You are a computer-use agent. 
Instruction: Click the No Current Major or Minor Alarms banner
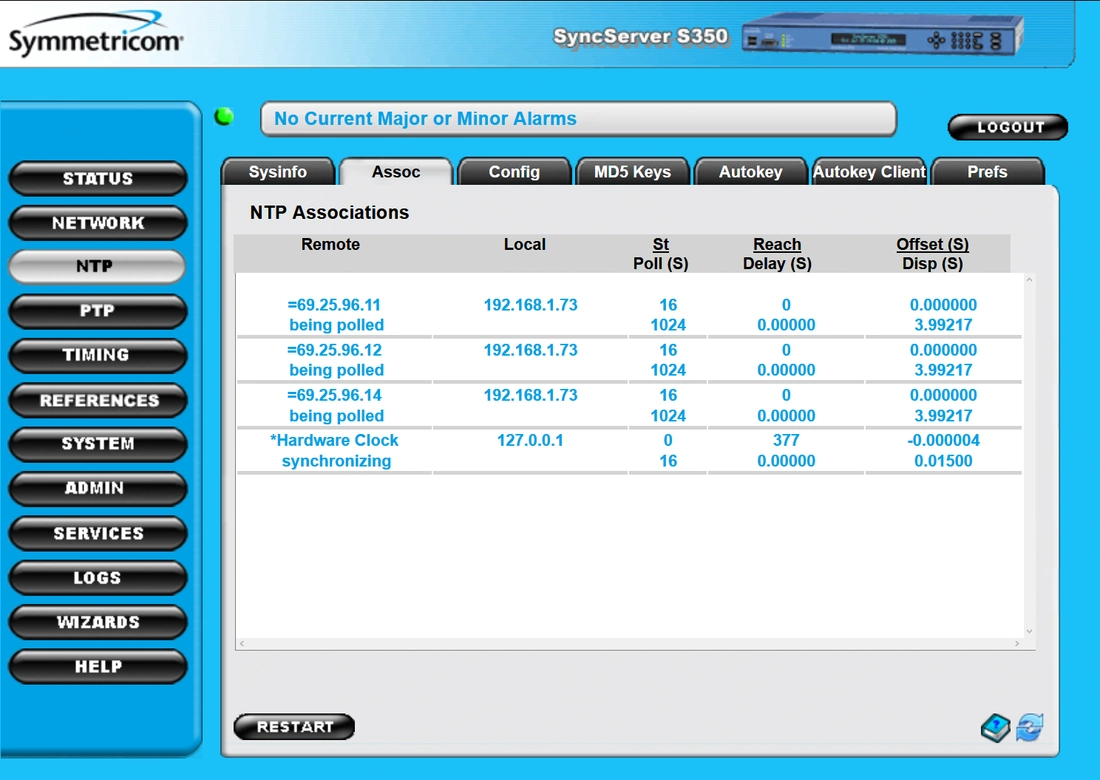[x=578, y=119]
